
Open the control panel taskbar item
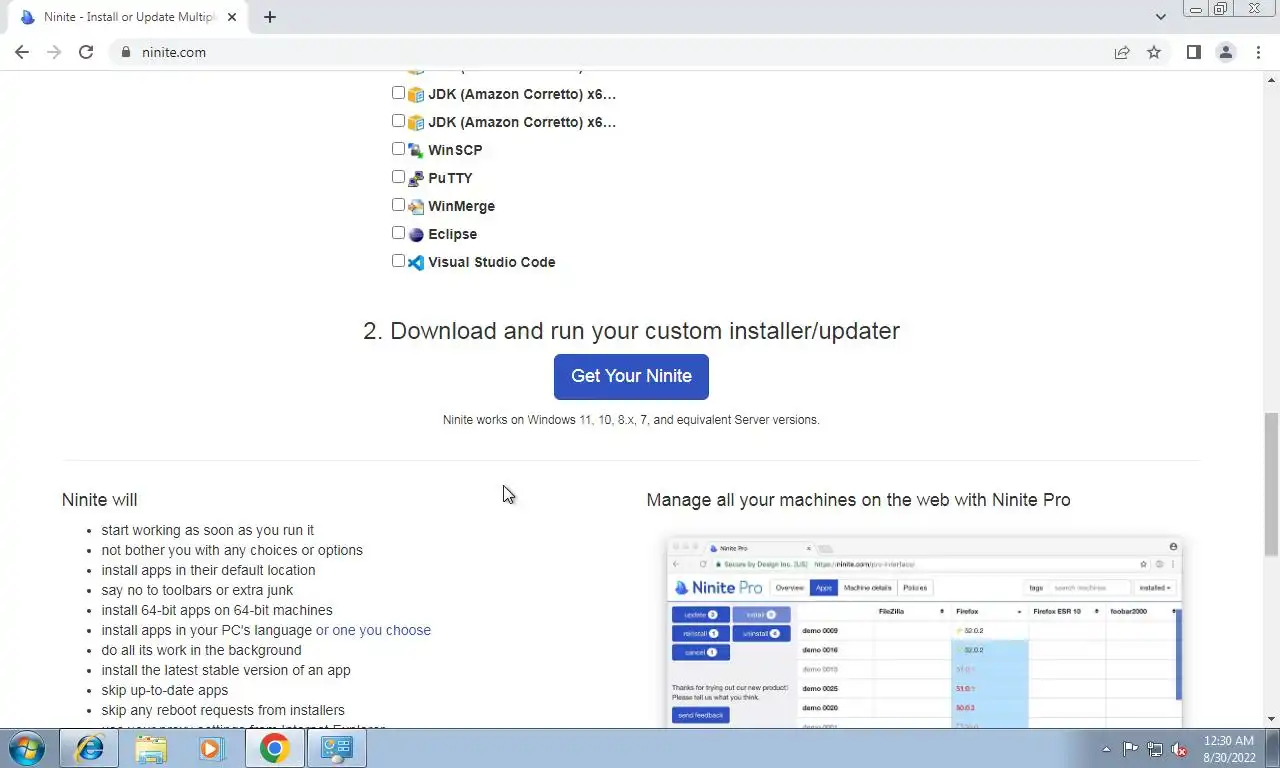tap(336, 748)
